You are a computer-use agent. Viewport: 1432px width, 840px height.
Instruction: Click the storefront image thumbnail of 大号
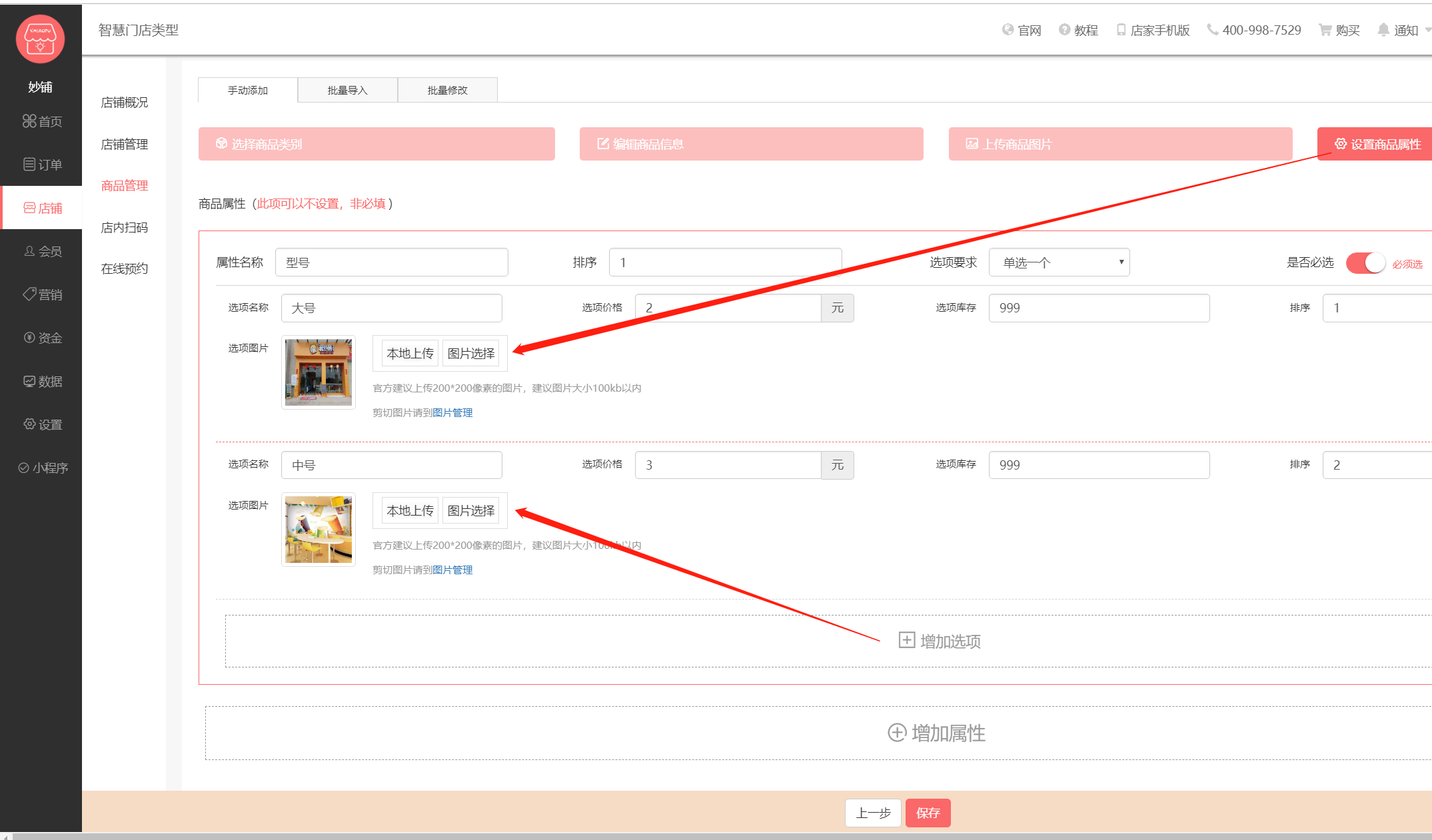point(319,372)
